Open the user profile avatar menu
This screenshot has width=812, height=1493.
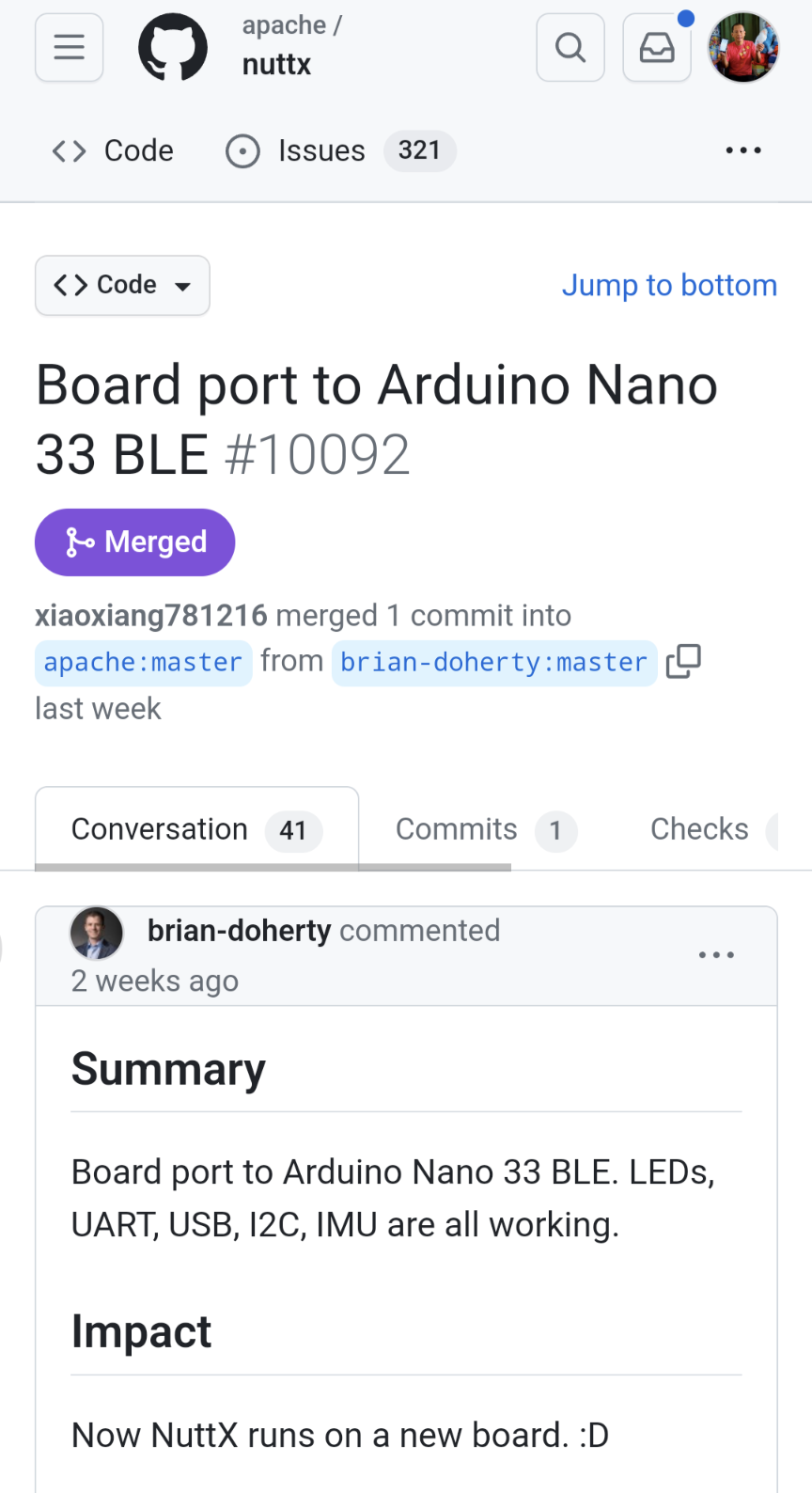(x=743, y=47)
